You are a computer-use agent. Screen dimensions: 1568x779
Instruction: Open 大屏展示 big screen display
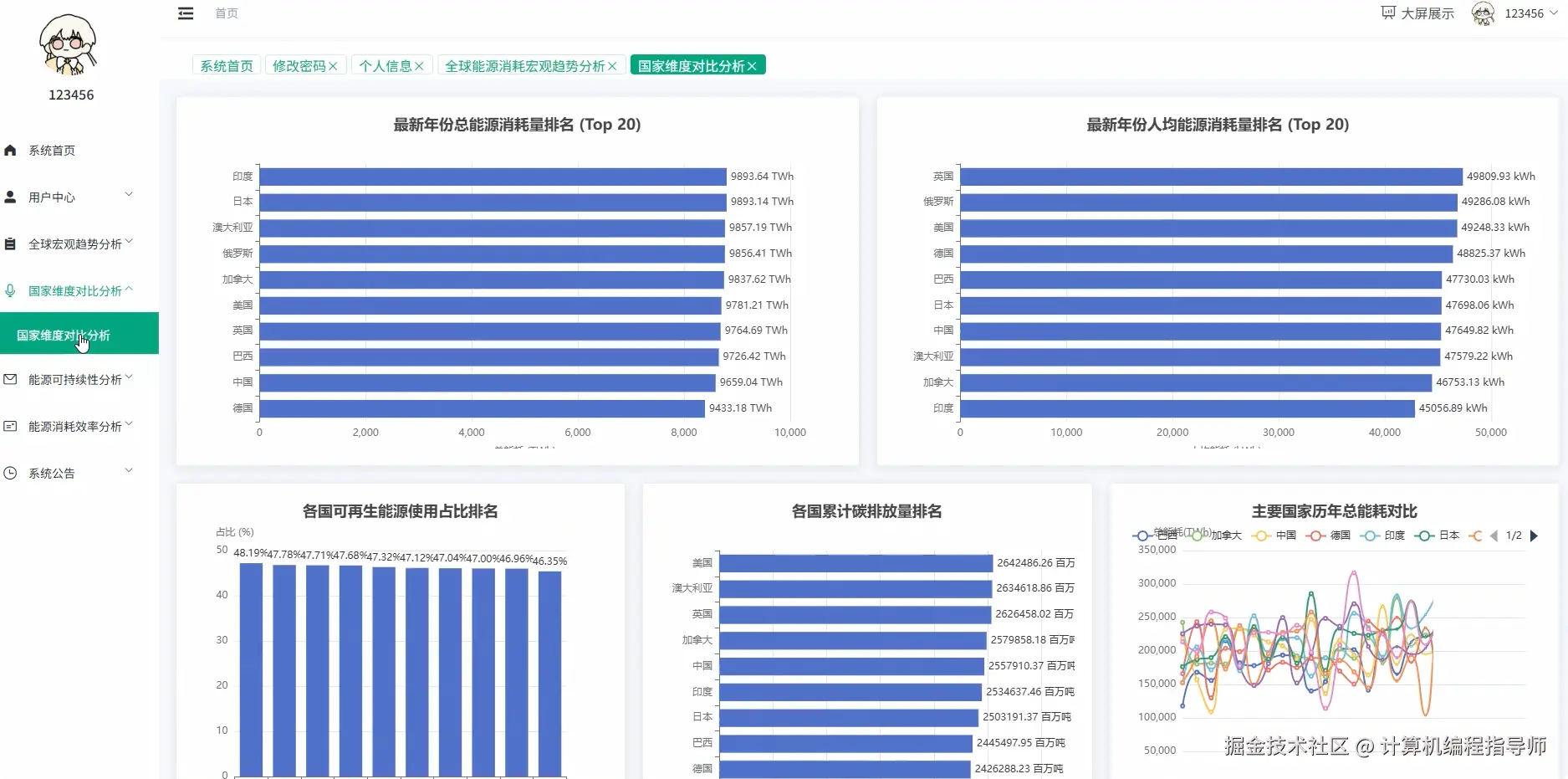[1424, 13]
